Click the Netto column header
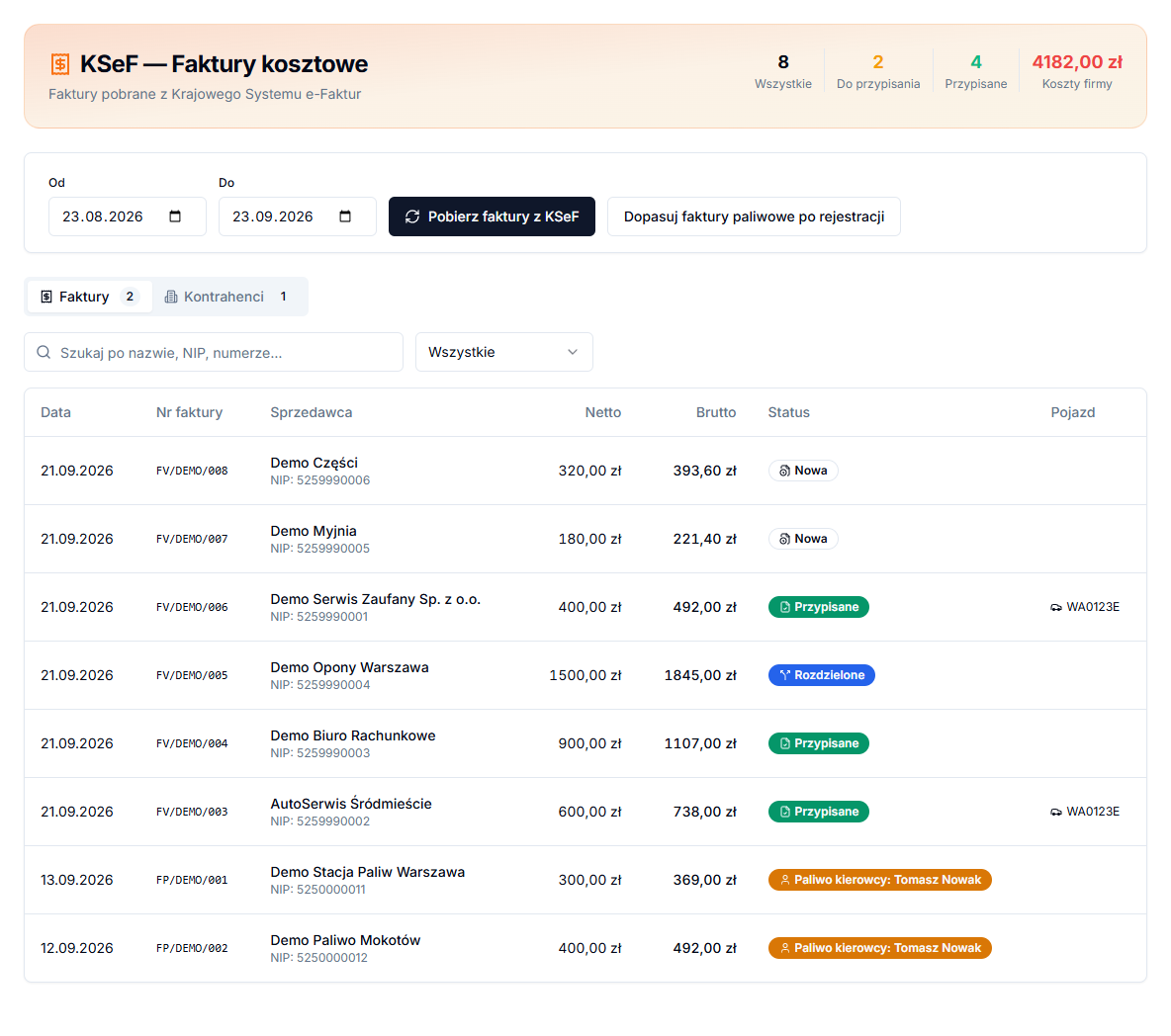Viewport: 1171px width, 1036px height. coord(602,413)
